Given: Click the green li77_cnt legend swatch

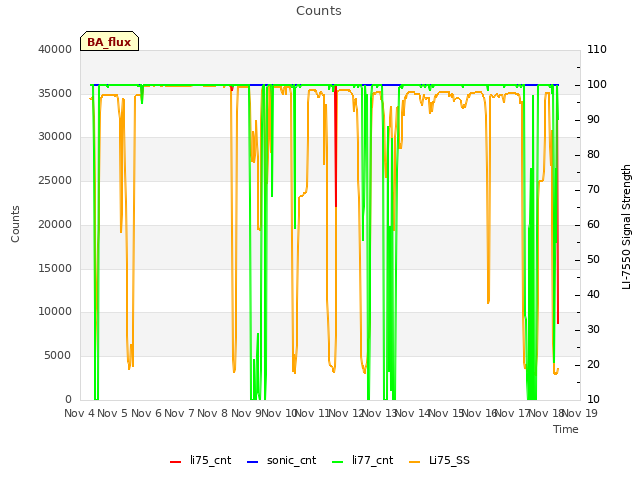Looking at the screenshot, I should coord(338,462).
